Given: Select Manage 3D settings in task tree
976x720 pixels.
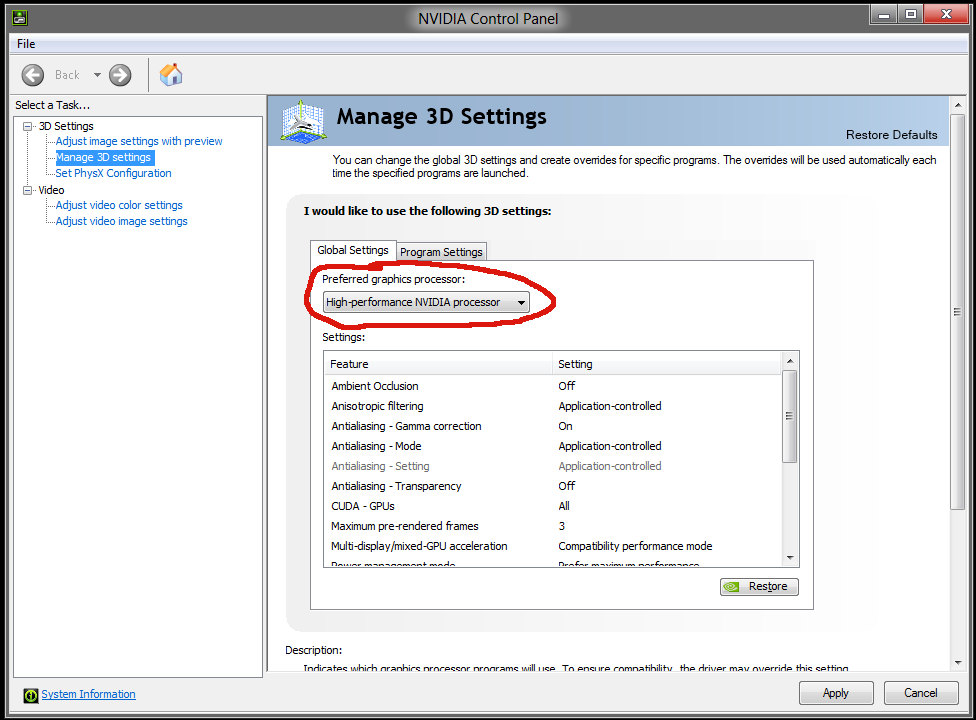Looking at the screenshot, I should tap(105, 157).
